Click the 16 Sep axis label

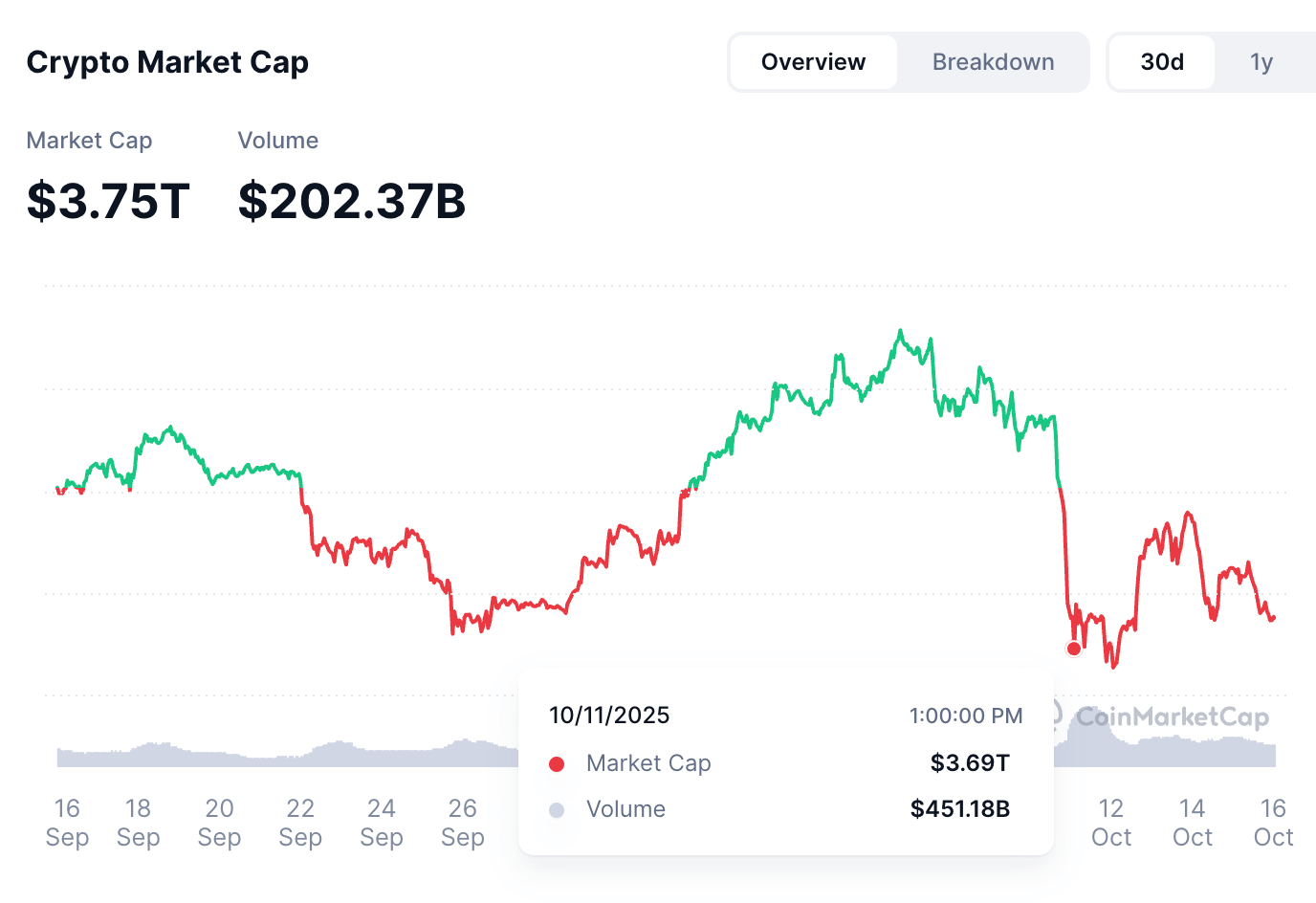coord(66,823)
